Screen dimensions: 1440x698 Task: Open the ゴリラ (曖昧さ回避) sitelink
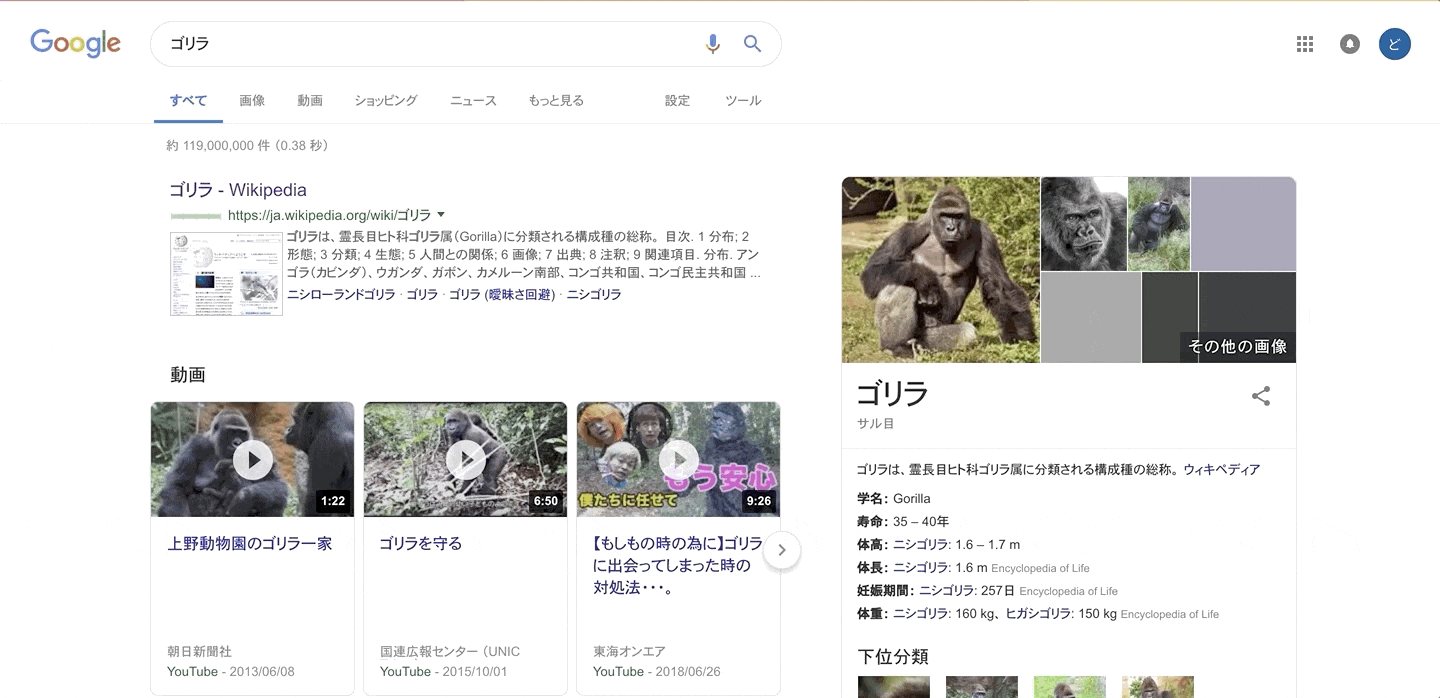click(x=501, y=295)
